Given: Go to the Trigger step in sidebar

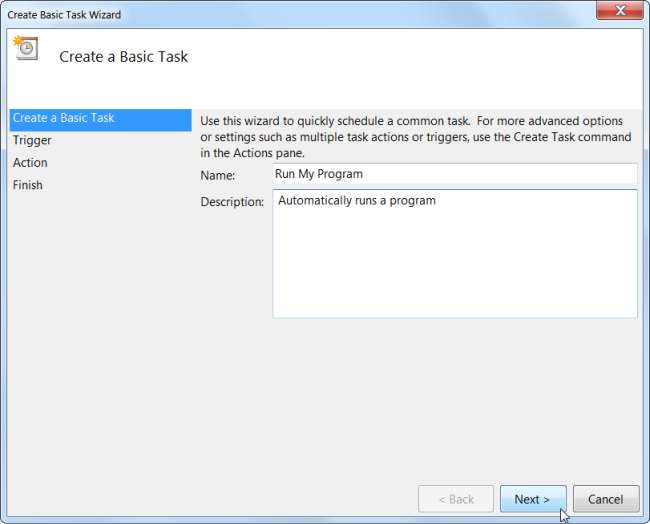Looking at the screenshot, I should coord(32,141).
